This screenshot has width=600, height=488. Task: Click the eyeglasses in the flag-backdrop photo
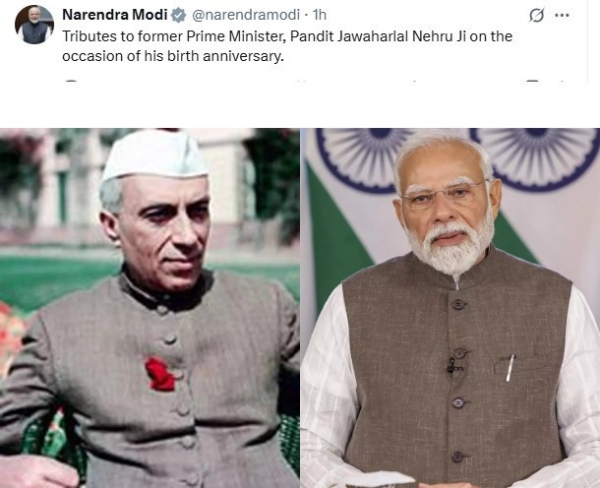445,194
